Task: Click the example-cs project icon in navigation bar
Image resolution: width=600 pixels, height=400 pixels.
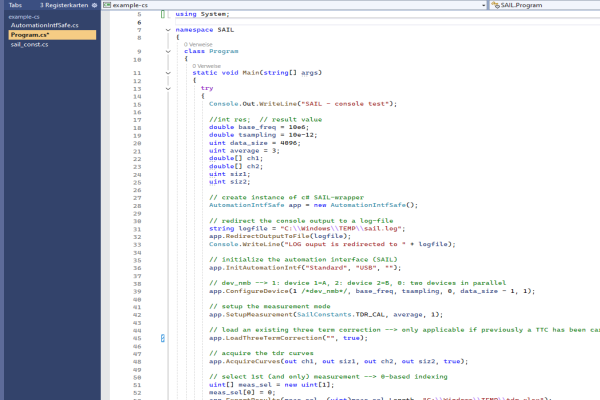Action: click(x=108, y=5)
